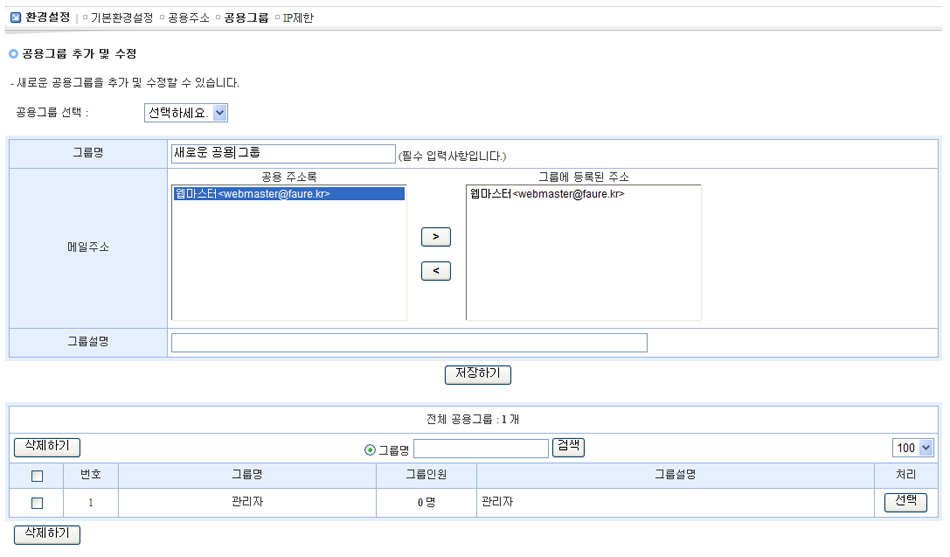Switch to the 공용그룹 menu
This screenshot has height=557, width=950.
point(246,18)
